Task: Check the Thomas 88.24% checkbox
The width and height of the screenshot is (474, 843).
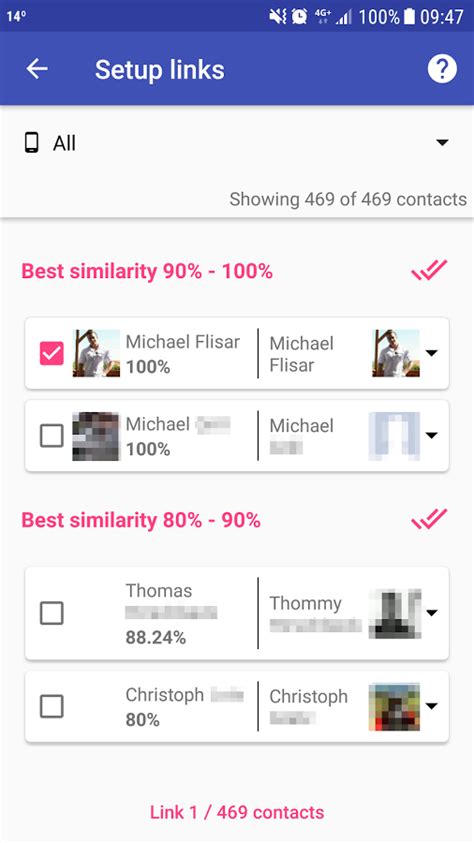Action: click(52, 613)
